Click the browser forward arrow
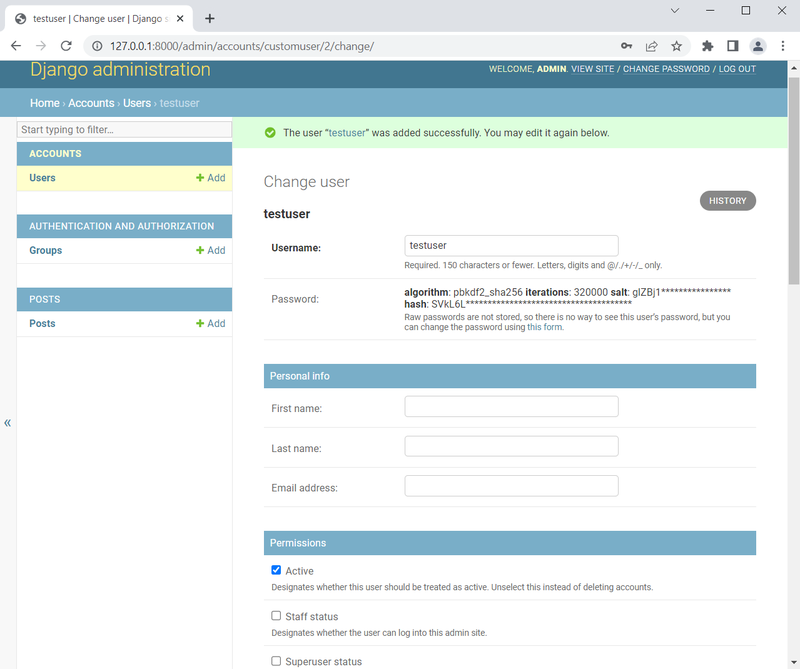This screenshot has width=800, height=669. pyautogui.click(x=41, y=46)
